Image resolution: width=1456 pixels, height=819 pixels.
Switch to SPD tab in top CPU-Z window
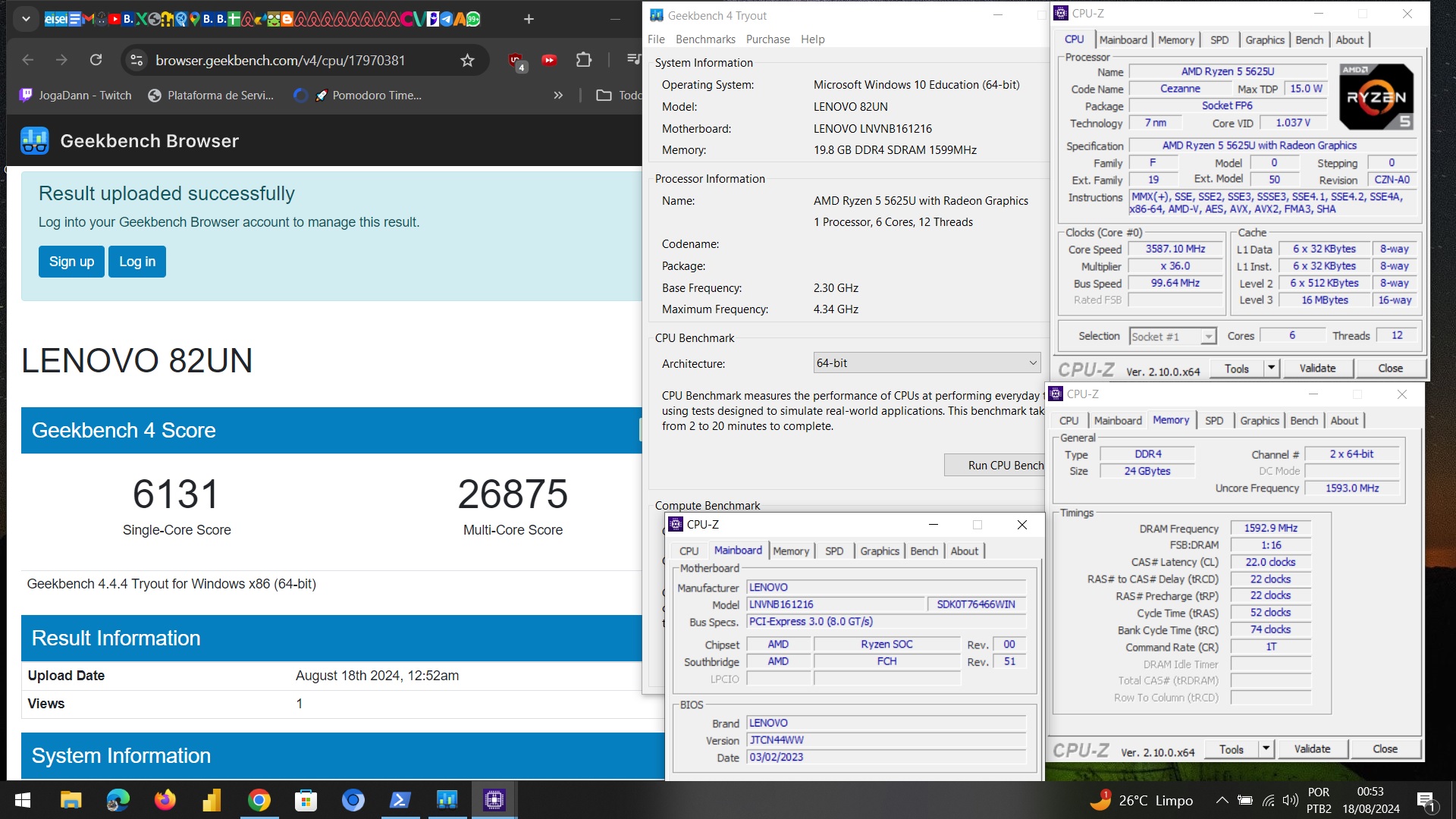point(1219,40)
